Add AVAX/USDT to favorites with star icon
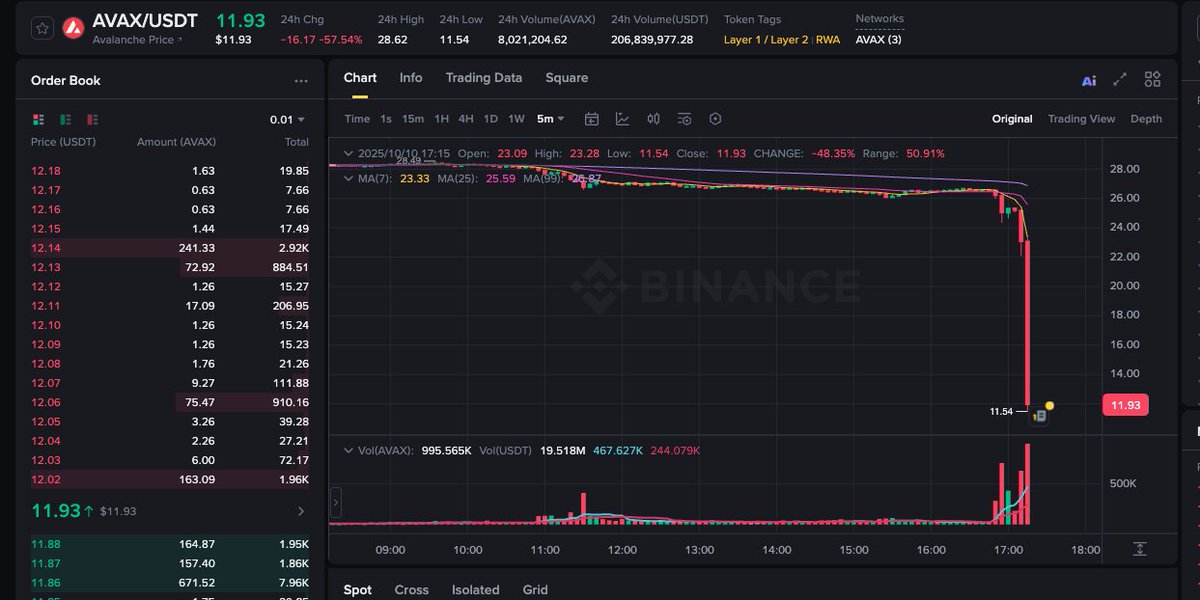The width and height of the screenshot is (1200, 600). (42, 28)
